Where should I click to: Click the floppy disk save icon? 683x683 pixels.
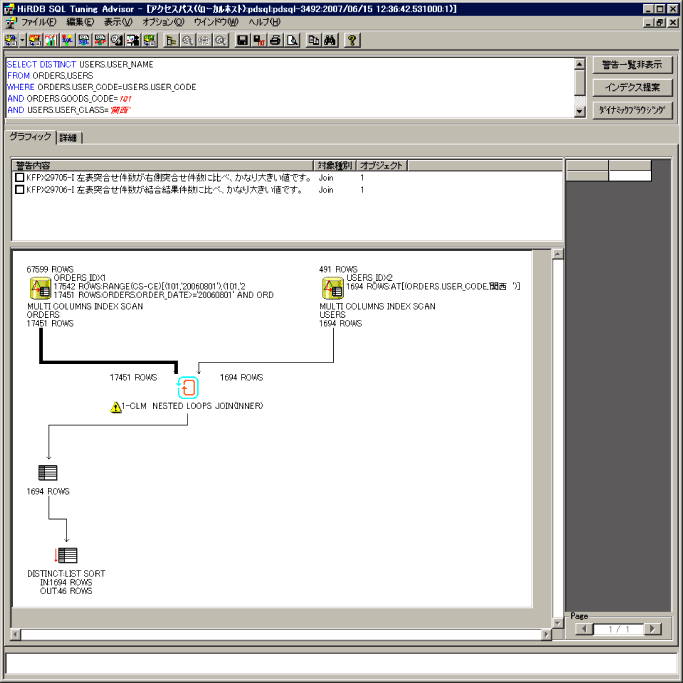tap(243, 41)
